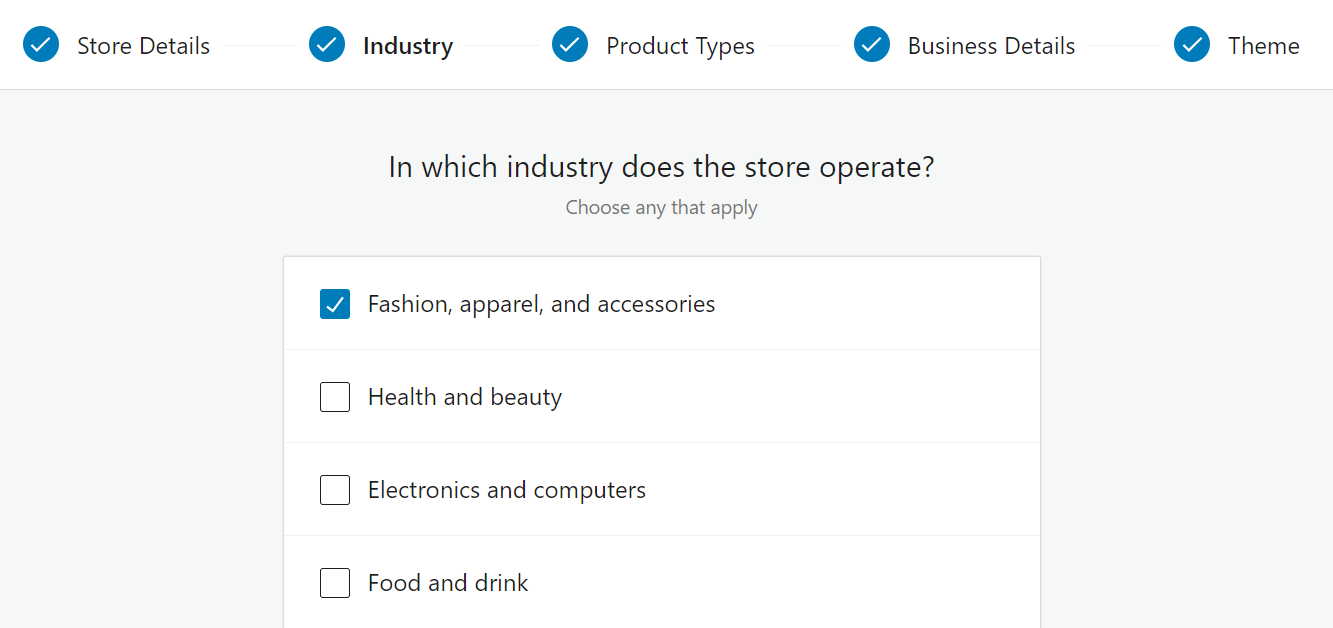Check the Health and beauty checkbox

pos(335,396)
